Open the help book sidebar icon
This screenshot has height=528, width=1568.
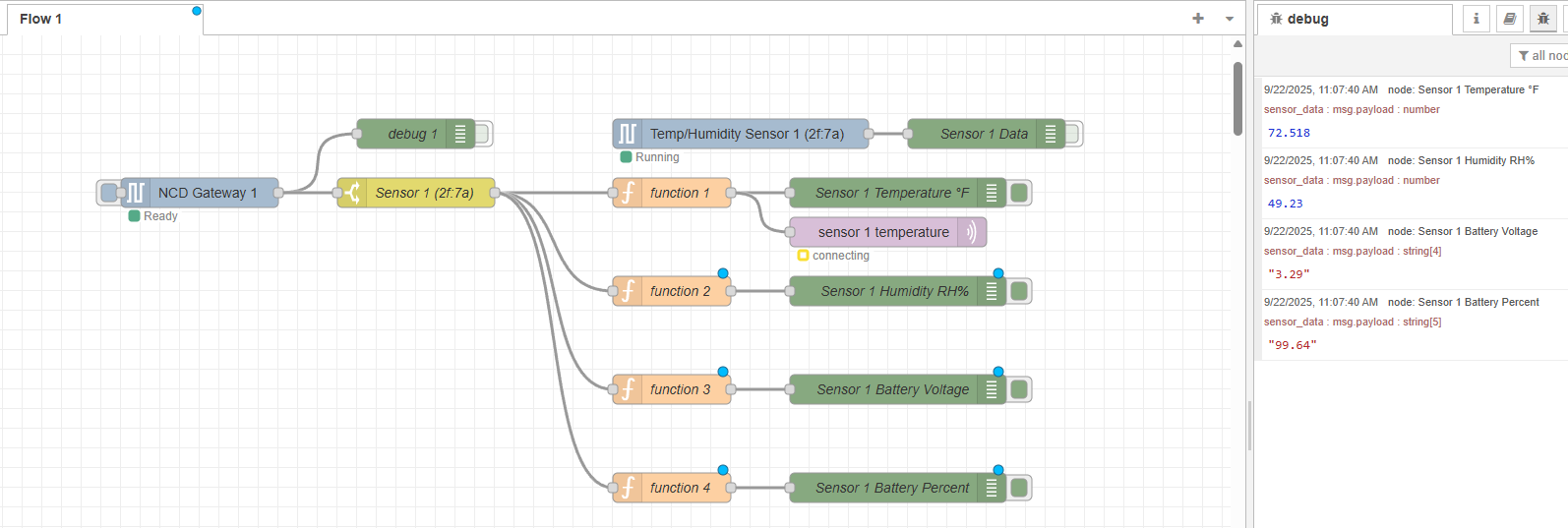[x=1509, y=19]
